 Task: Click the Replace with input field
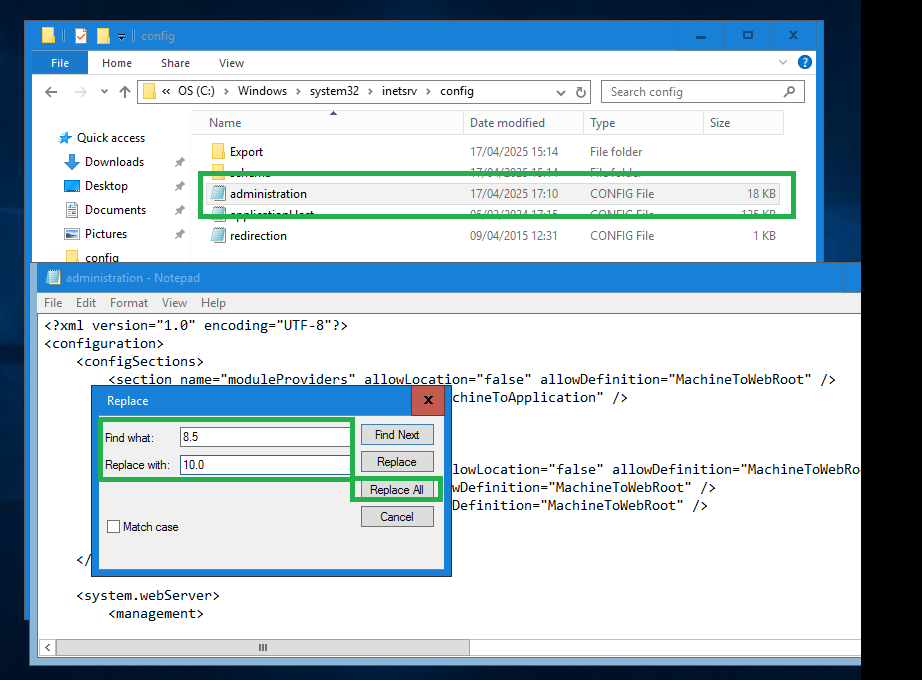[265, 465]
